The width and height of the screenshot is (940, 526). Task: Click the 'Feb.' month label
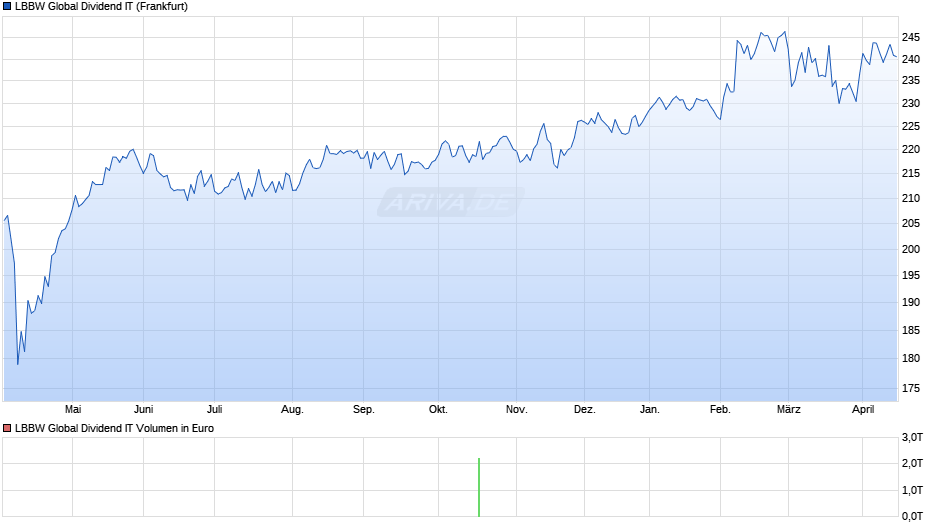point(720,409)
